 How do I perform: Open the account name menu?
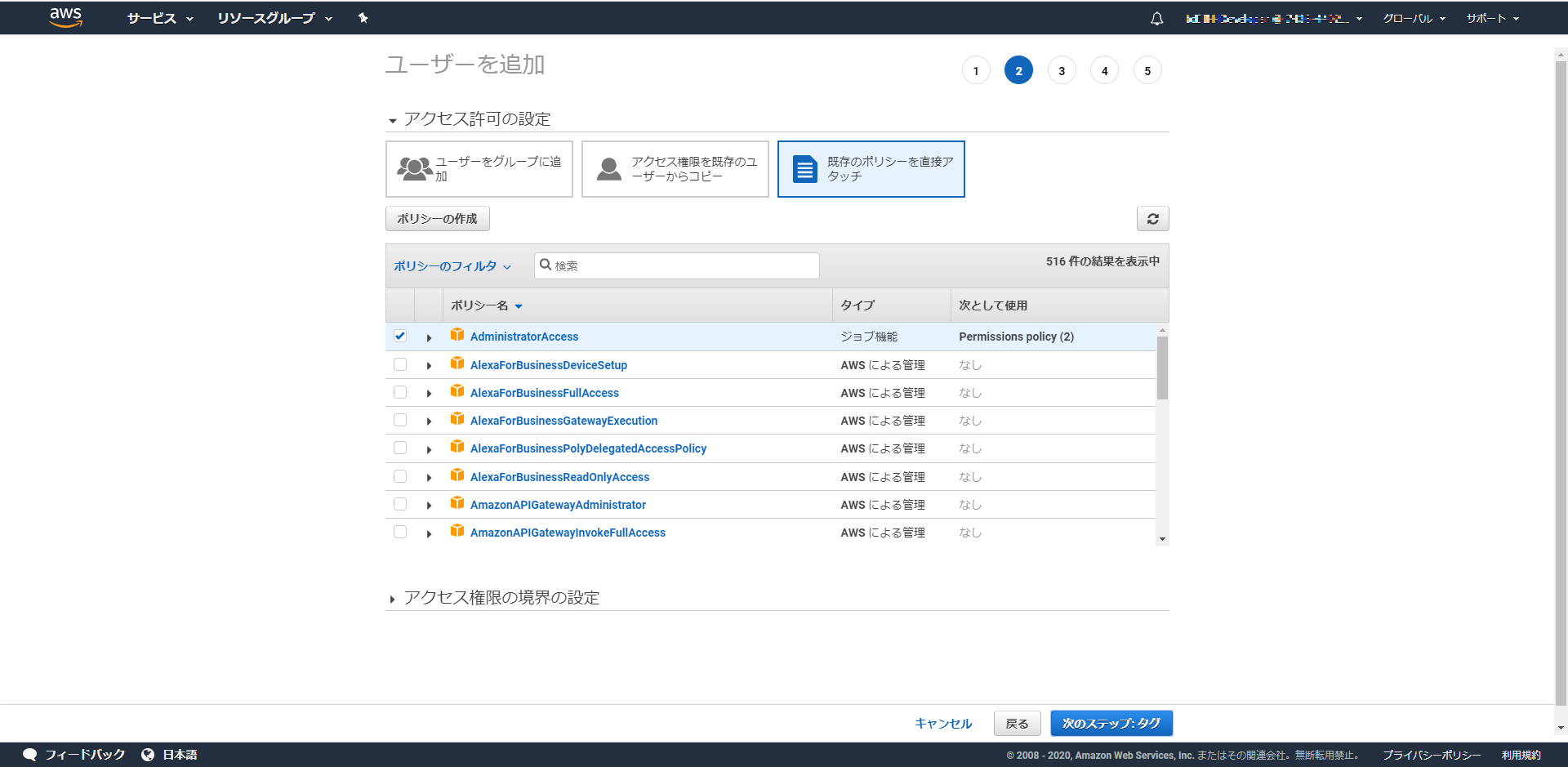point(1274,18)
